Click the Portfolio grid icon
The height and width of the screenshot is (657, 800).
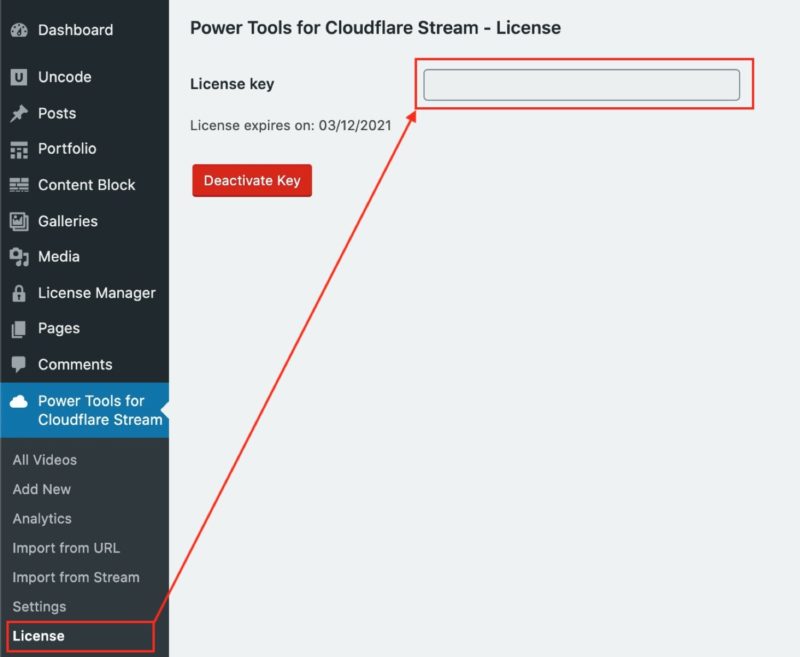(x=19, y=149)
